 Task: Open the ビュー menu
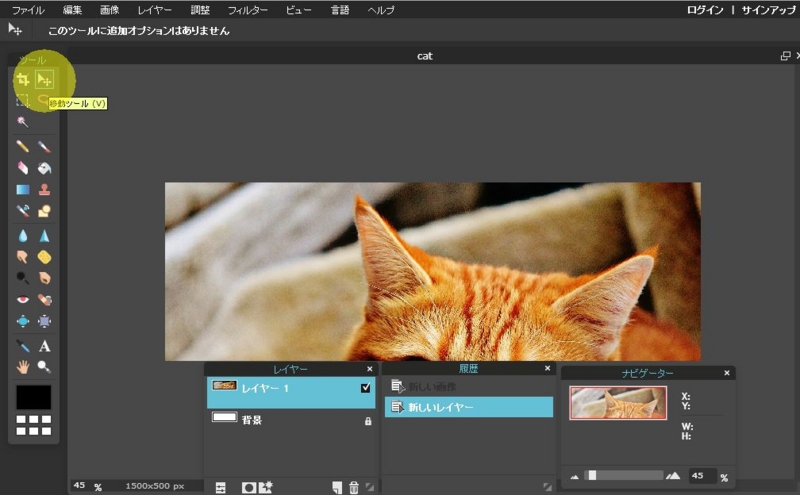click(x=298, y=10)
